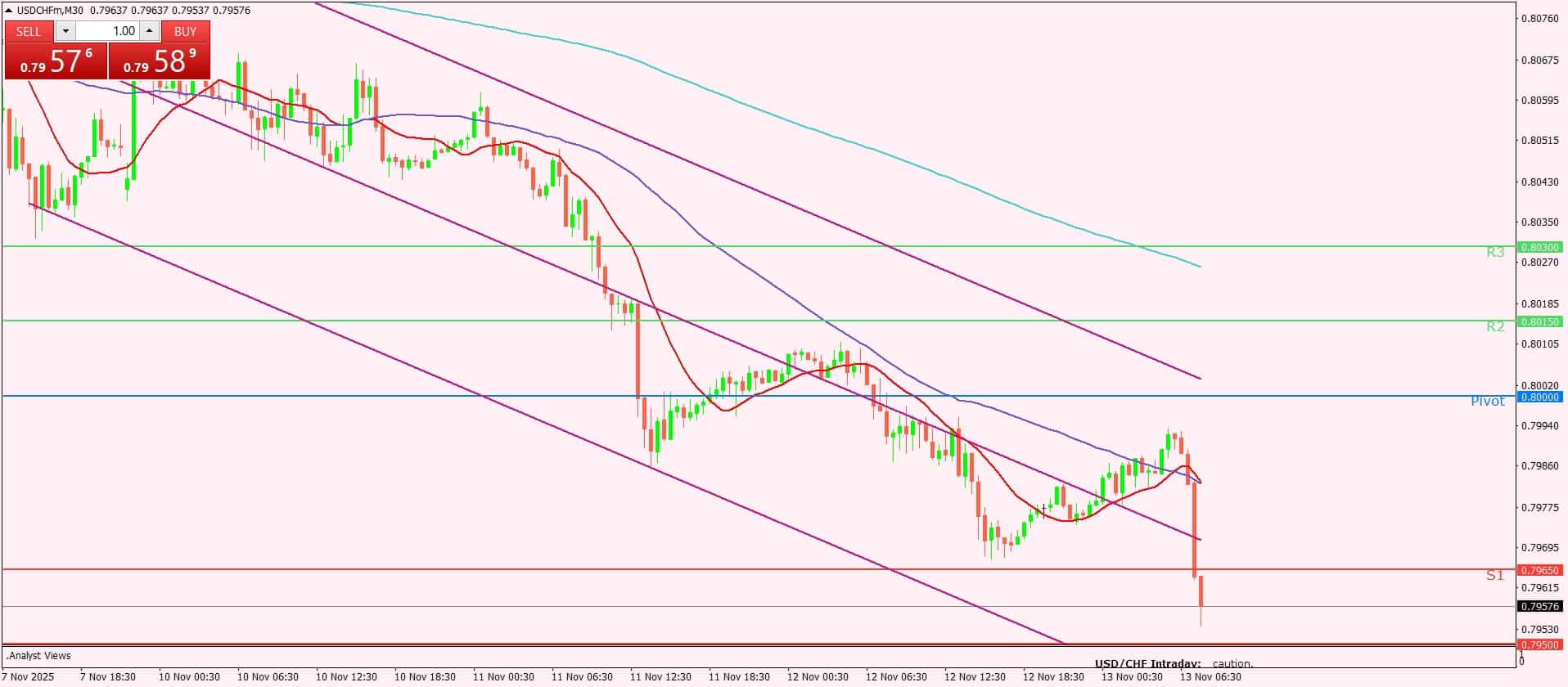This screenshot has width=1568, height=687.
Task: Click the red 0.79500 price tag
Action: click(x=1539, y=644)
